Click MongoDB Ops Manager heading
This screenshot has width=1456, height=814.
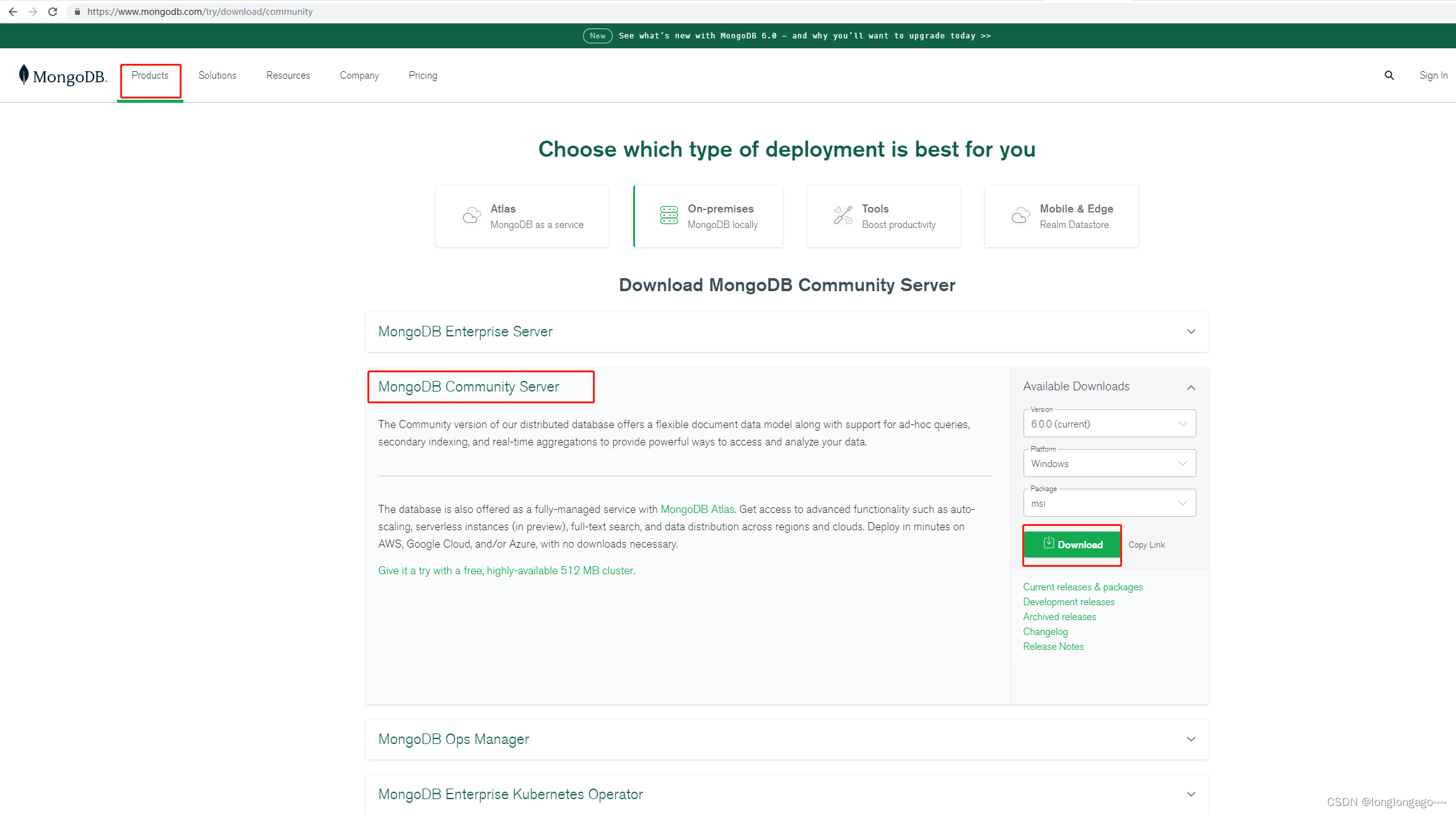(454, 739)
